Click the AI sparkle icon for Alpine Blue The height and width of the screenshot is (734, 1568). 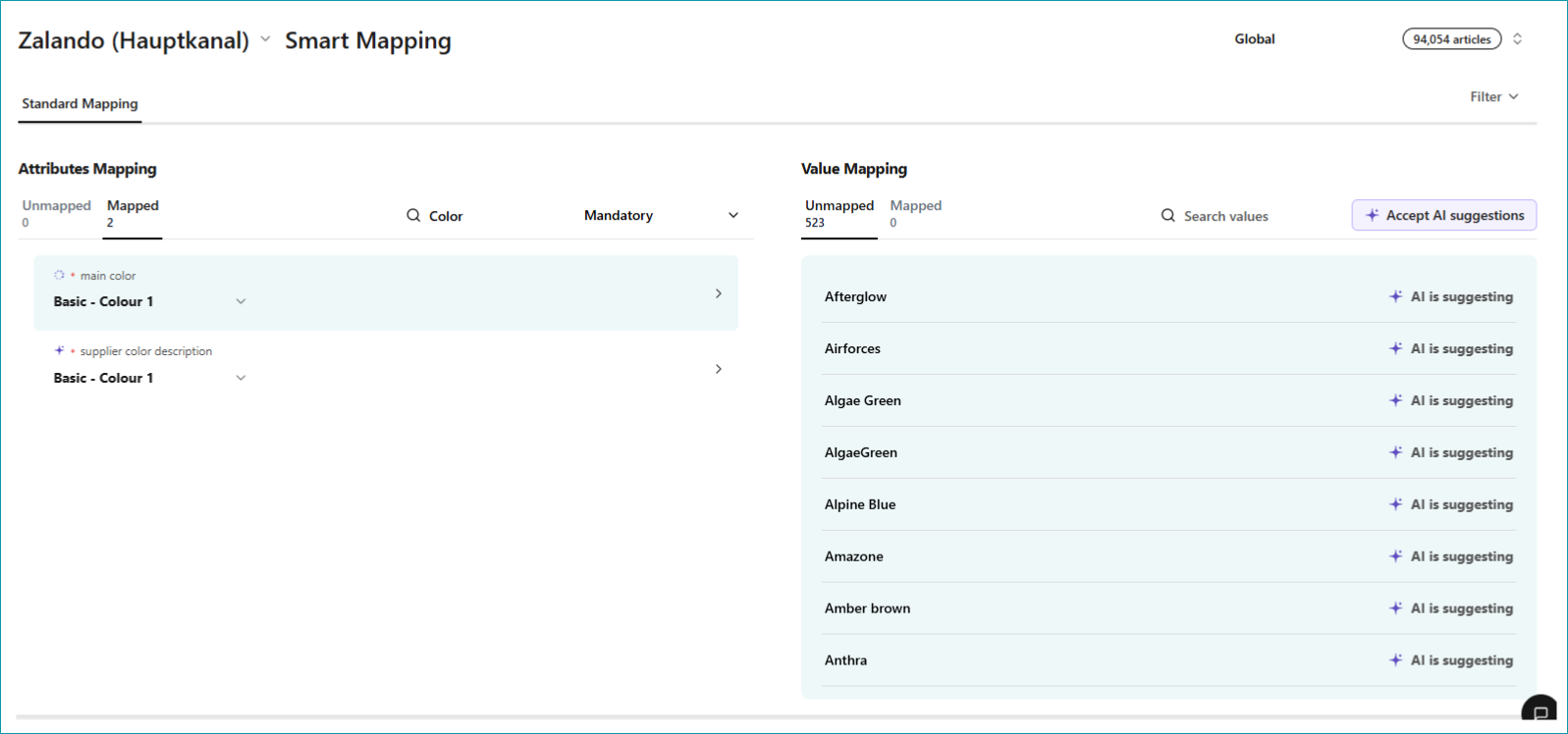(1395, 504)
